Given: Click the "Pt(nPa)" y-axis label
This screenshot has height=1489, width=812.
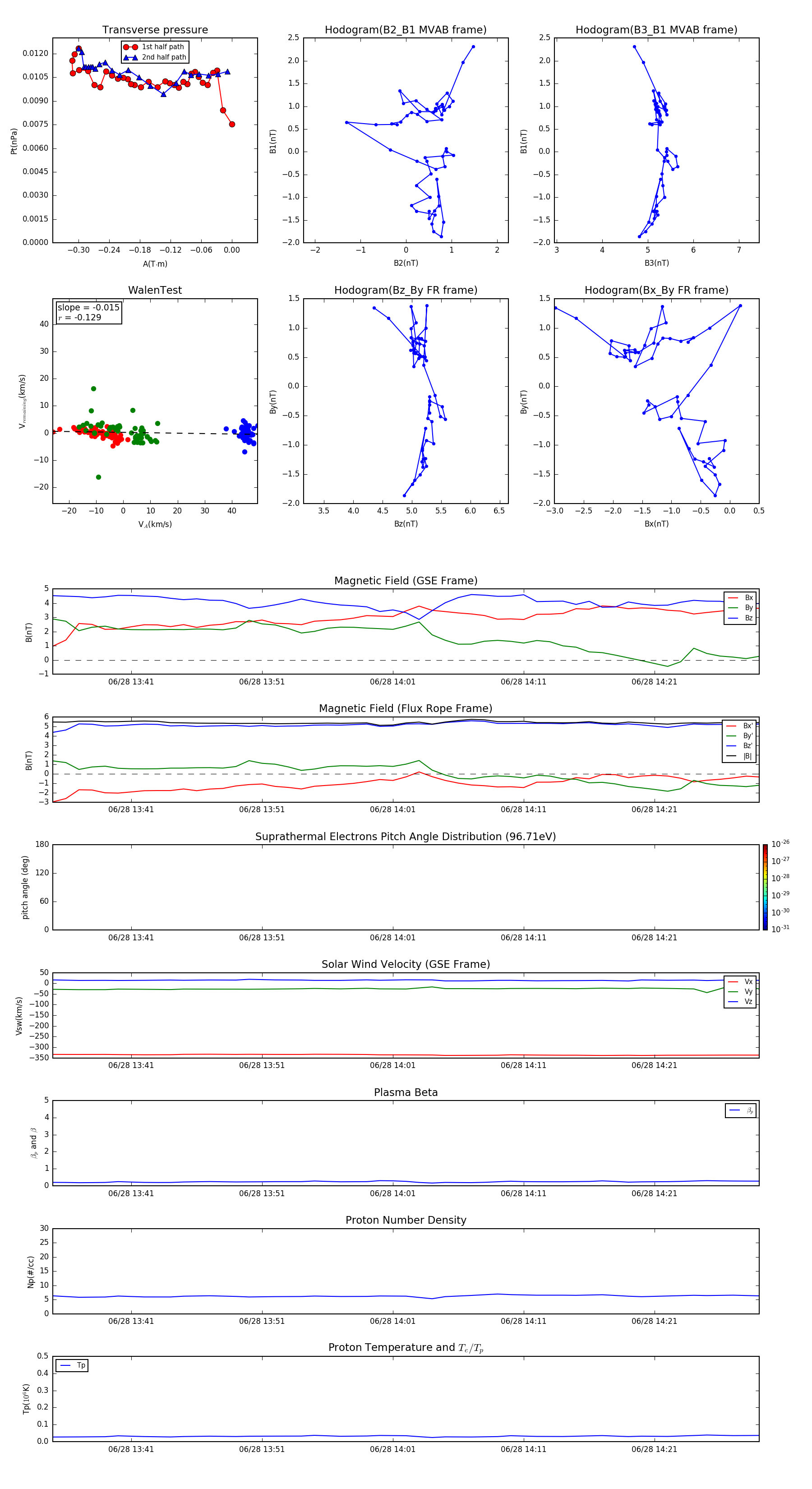Looking at the screenshot, I should pyautogui.click(x=14, y=141).
